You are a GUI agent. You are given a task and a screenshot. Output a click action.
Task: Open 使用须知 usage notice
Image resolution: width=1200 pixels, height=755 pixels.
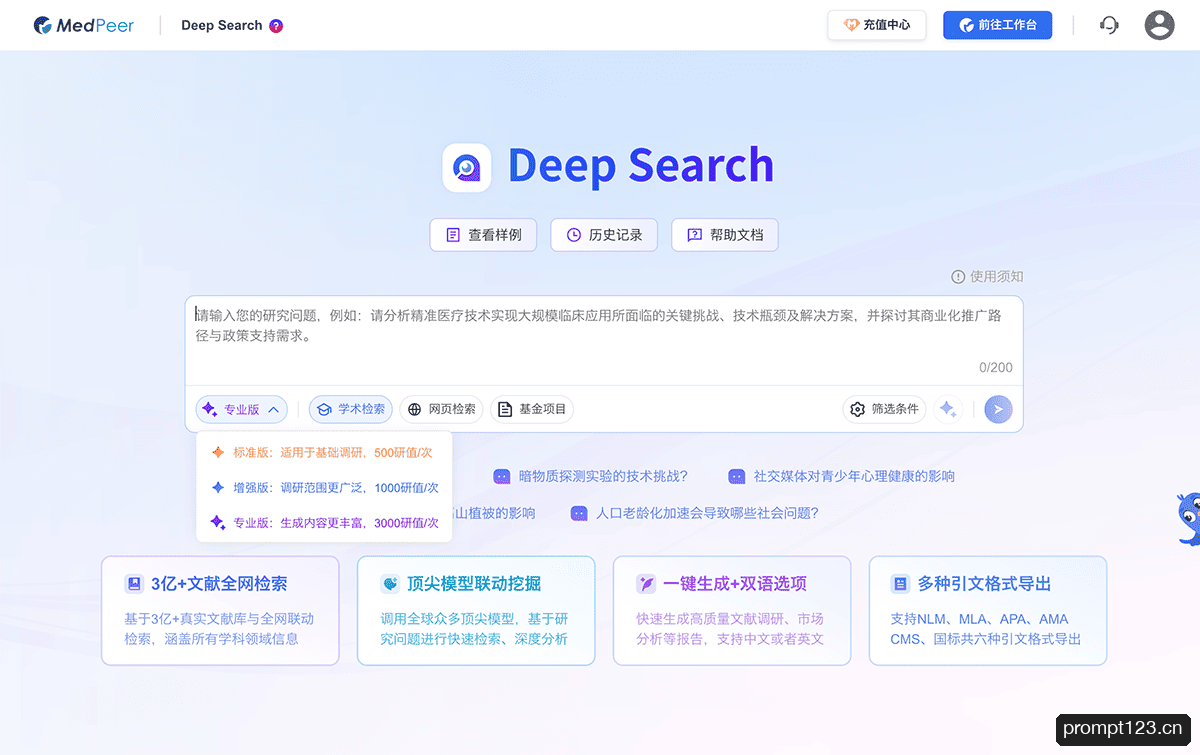coord(987,276)
